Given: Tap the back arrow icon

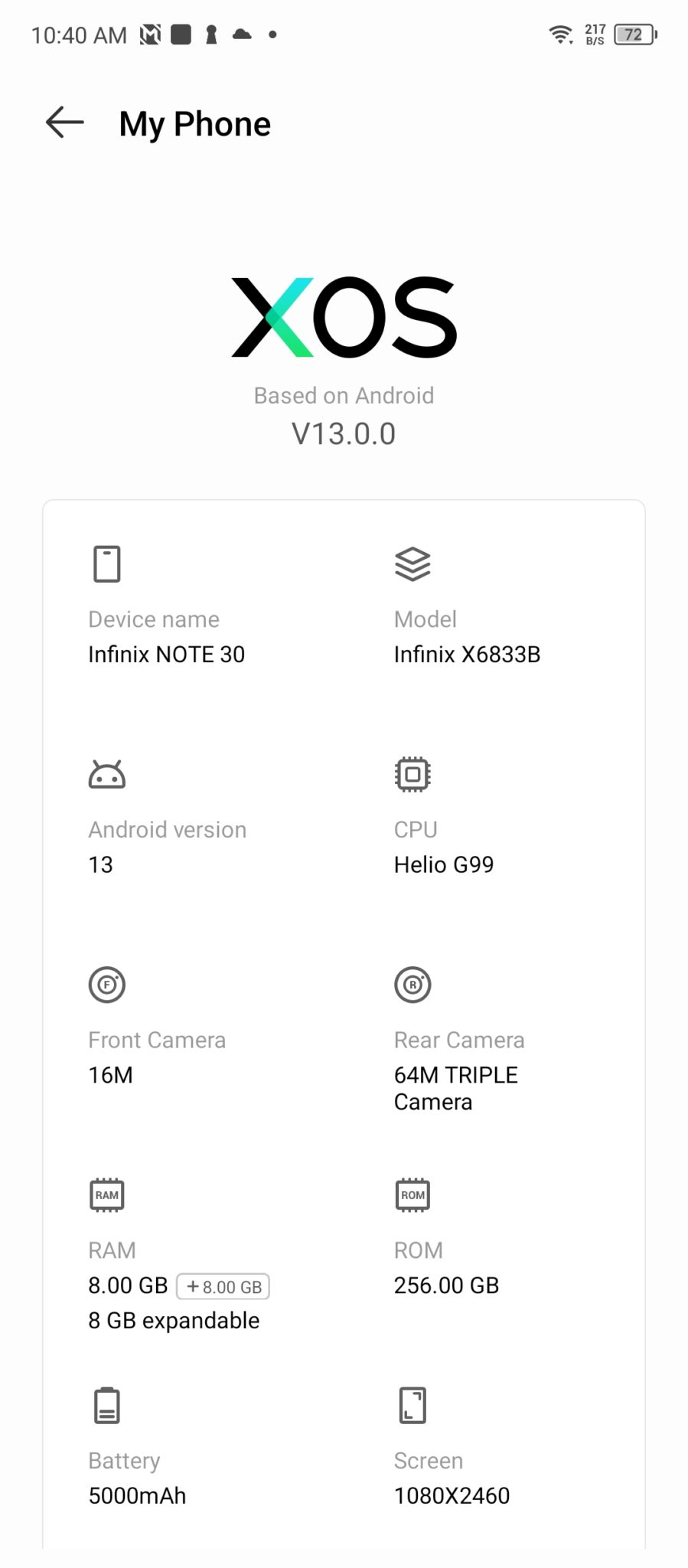Looking at the screenshot, I should pos(65,122).
